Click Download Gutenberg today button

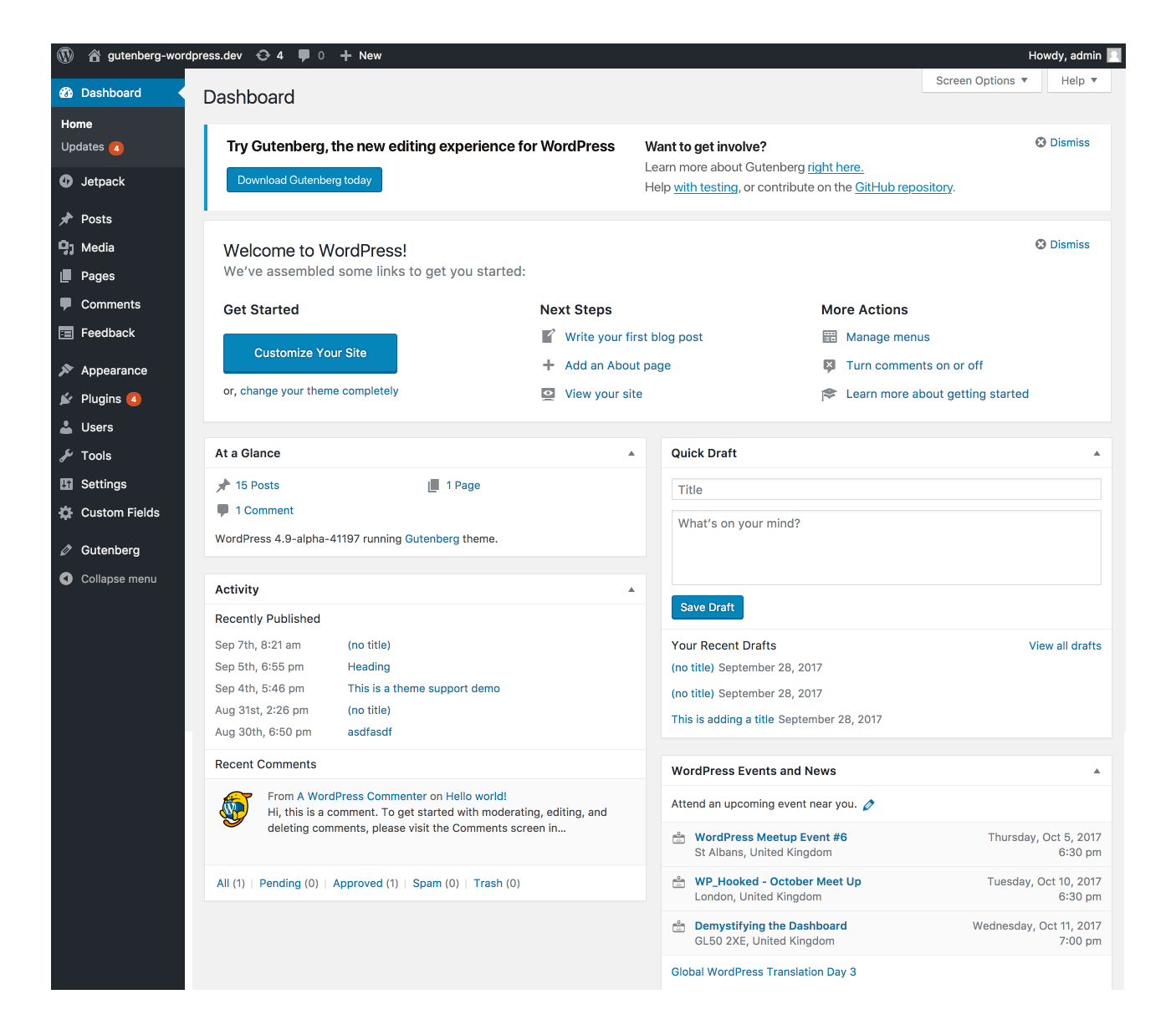click(x=304, y=180)
